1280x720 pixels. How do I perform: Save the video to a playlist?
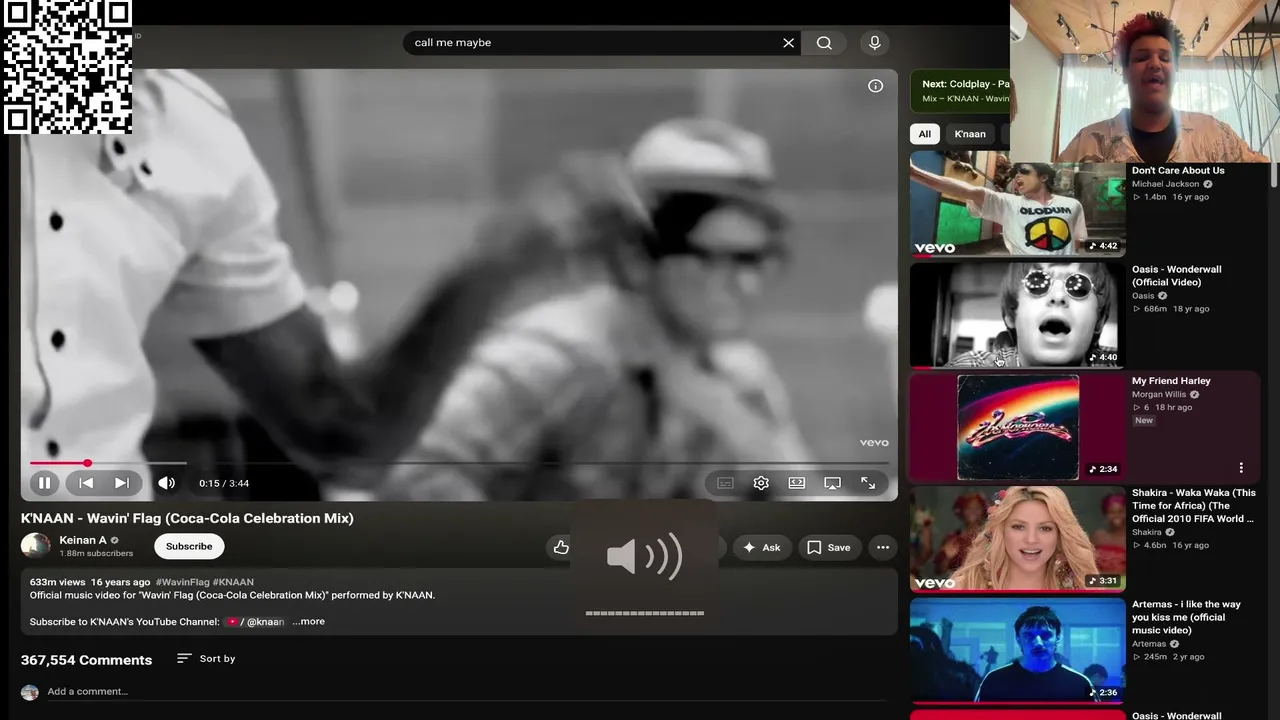coord(828,547)
